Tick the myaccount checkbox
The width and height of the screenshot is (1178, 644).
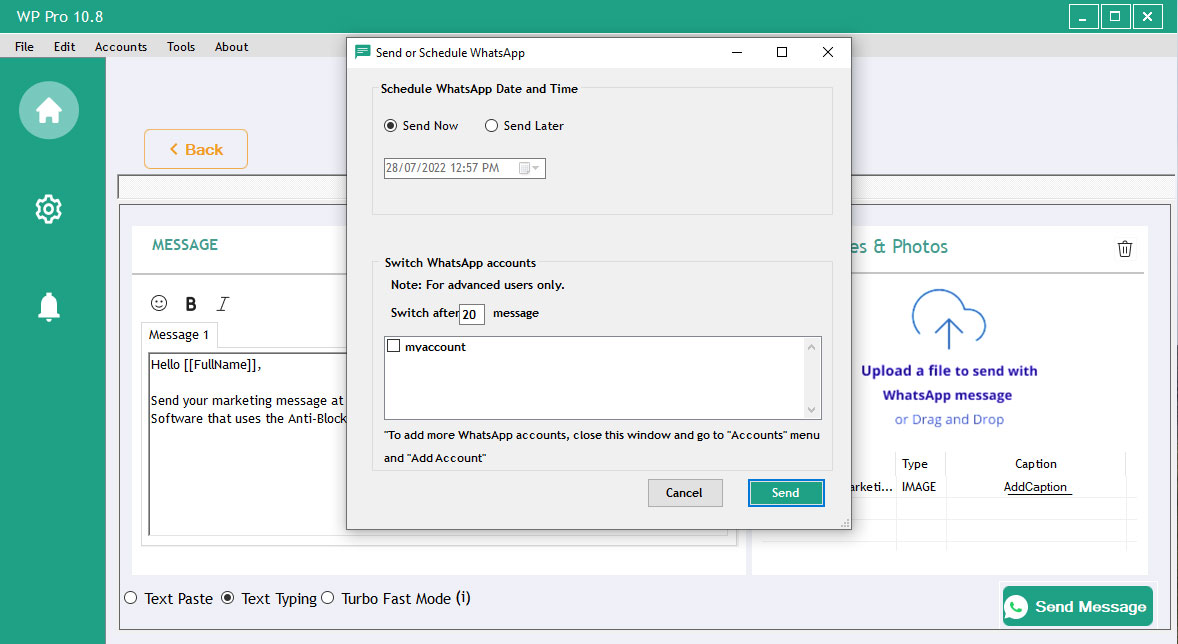tap(394, 346)
